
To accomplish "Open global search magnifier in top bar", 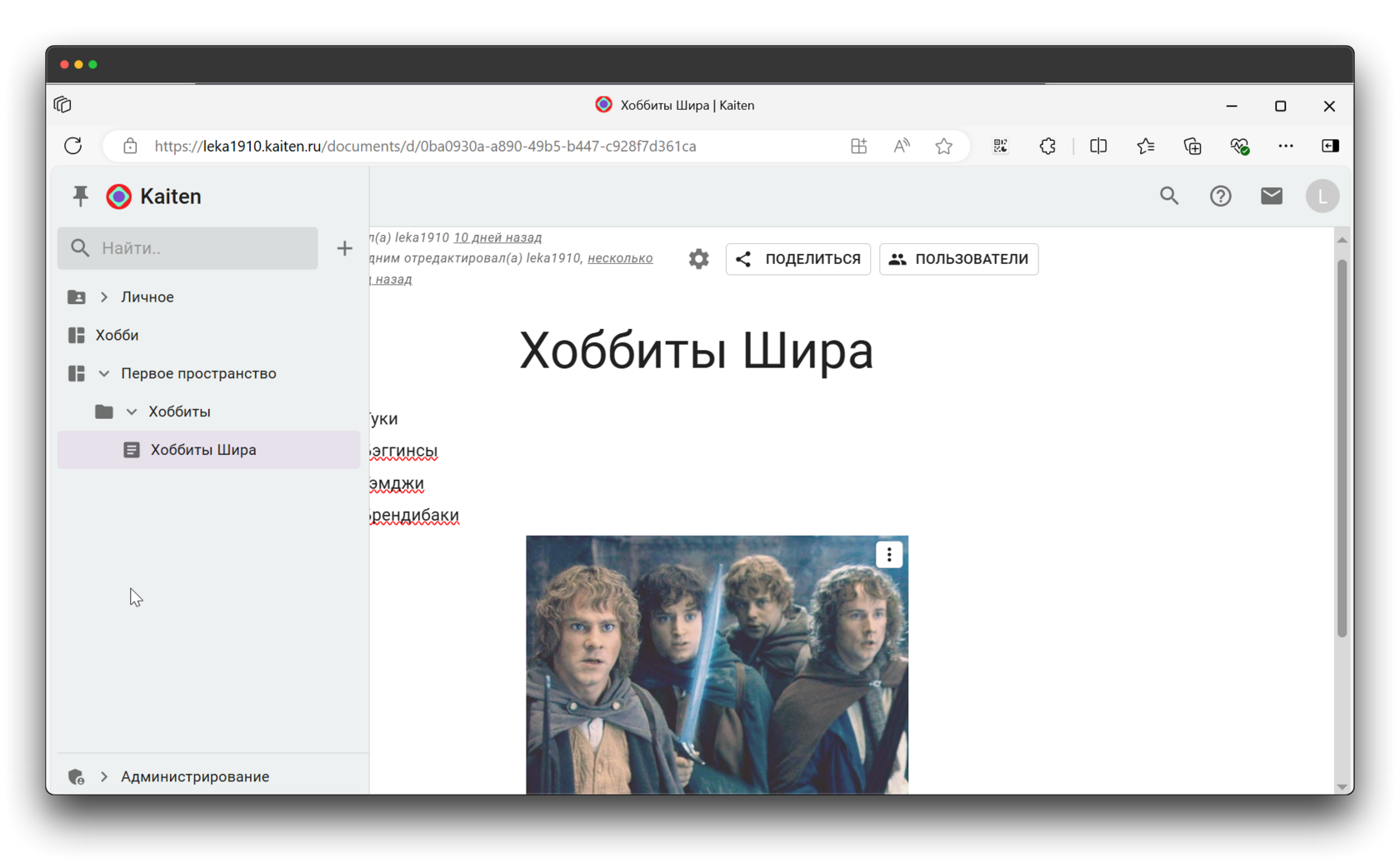I will pyautogui.click(x=1169, y=196).
